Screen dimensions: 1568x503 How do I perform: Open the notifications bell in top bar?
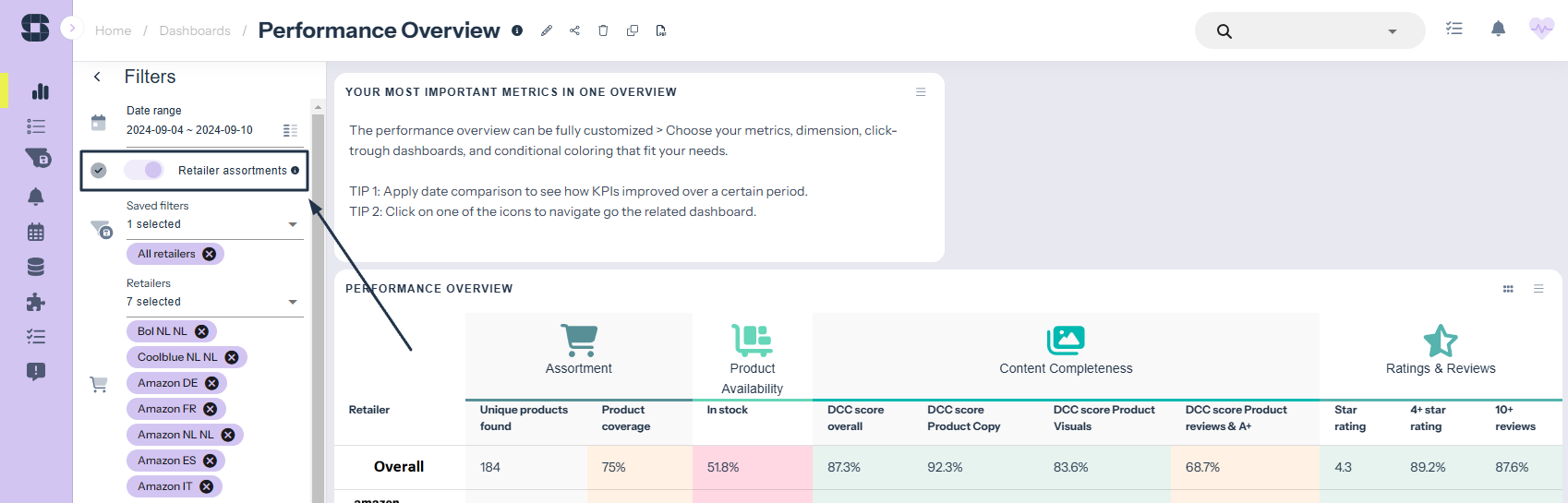1498,30
